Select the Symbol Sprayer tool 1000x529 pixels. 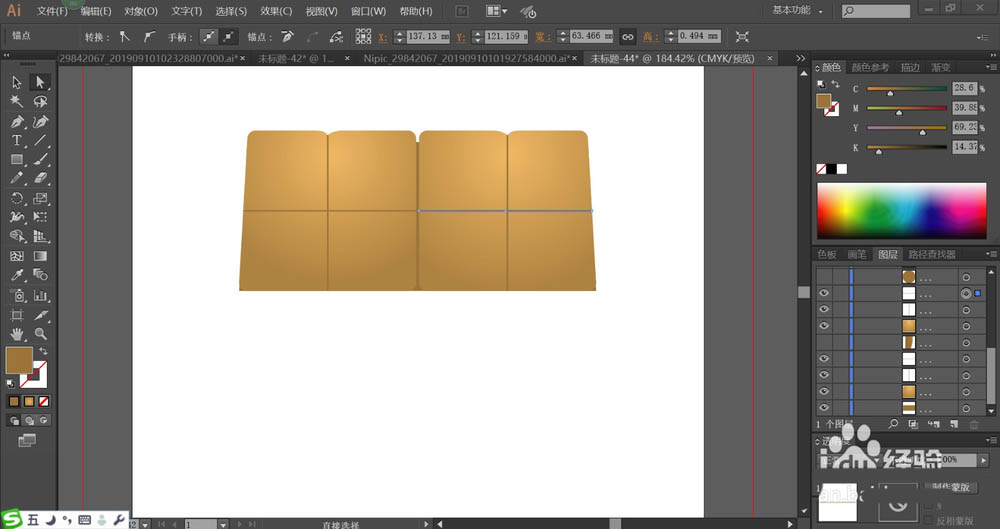[x=17, y=295]
